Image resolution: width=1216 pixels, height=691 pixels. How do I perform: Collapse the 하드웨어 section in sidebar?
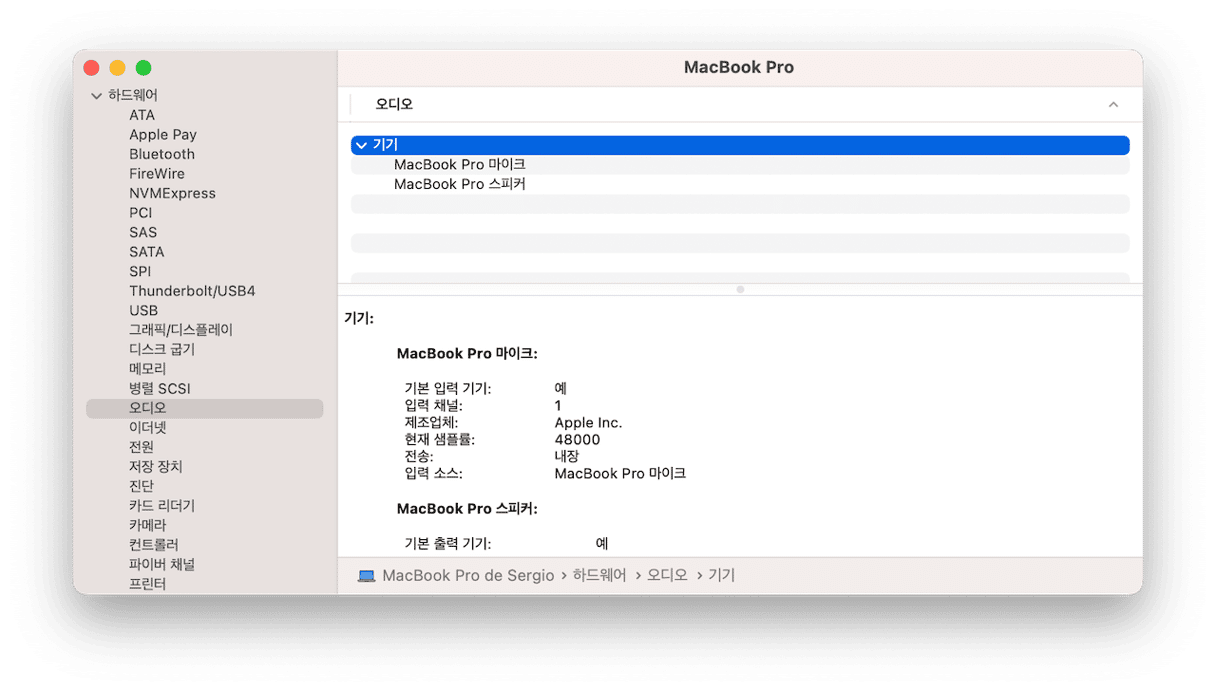pyautogui.click(x=96, y=96)
